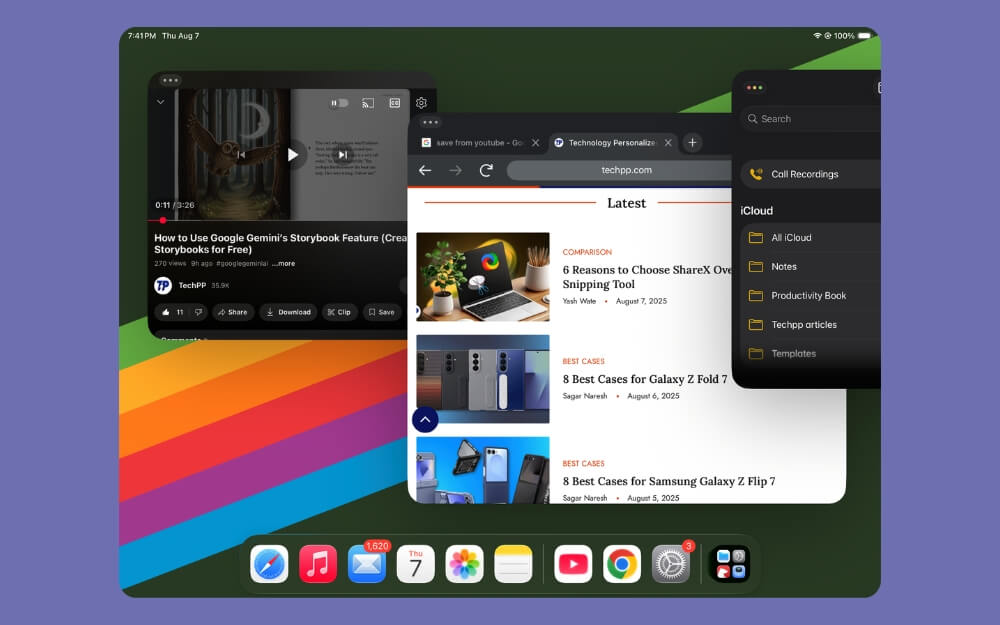The width and height of the screenshot is (1000, 625).
Task: Open the Productivity Book folder
Action: coord(811,295)
